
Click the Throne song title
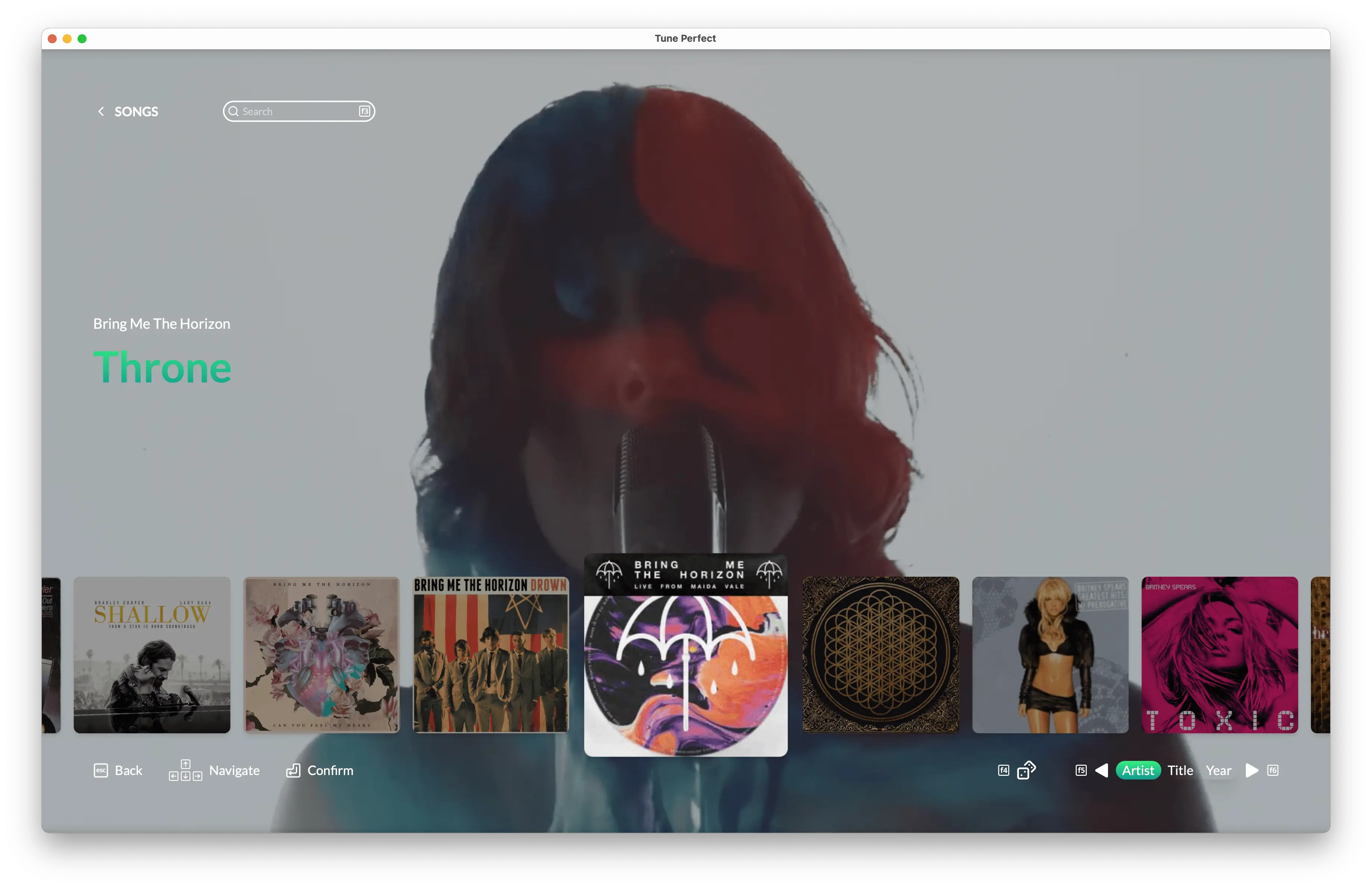(162, 368)
